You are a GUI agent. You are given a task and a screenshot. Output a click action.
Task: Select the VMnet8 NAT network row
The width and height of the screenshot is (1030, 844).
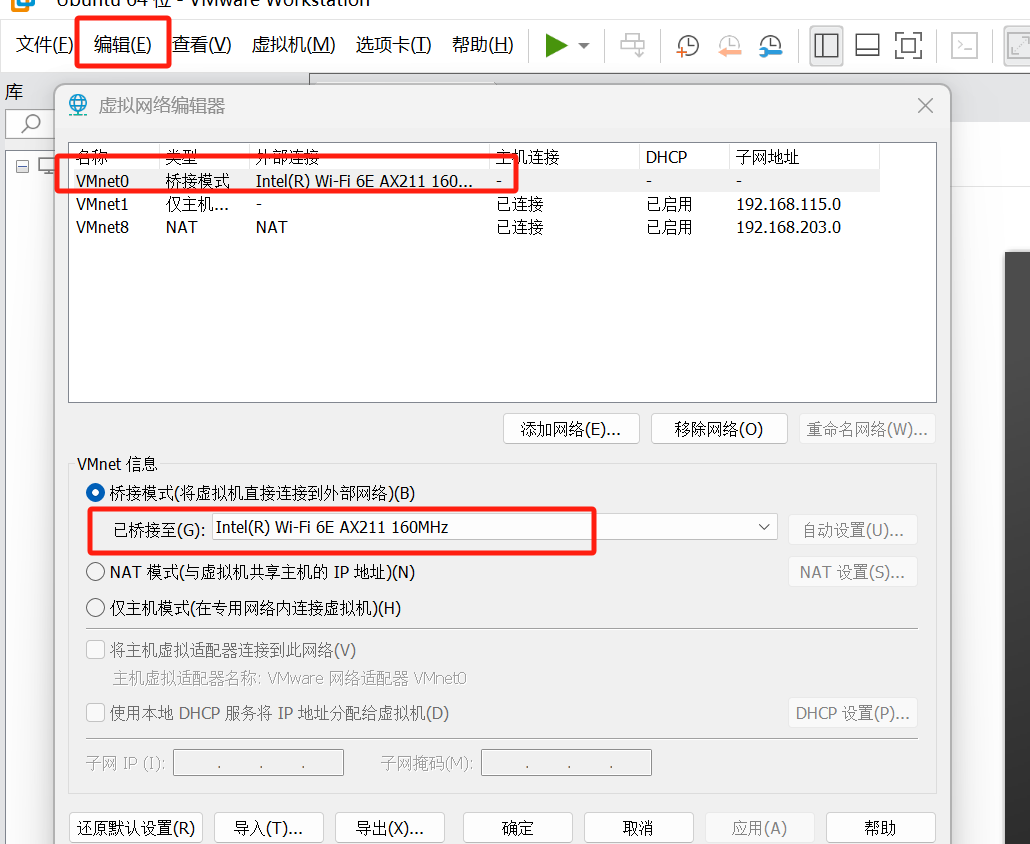point(476,227)
